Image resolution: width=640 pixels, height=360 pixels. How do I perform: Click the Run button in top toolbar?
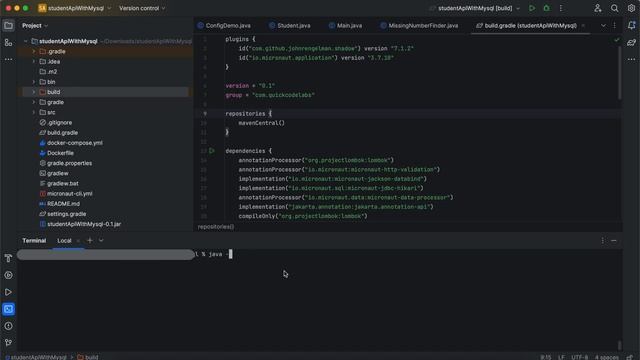pyautogui.click(x=532, y=8)
